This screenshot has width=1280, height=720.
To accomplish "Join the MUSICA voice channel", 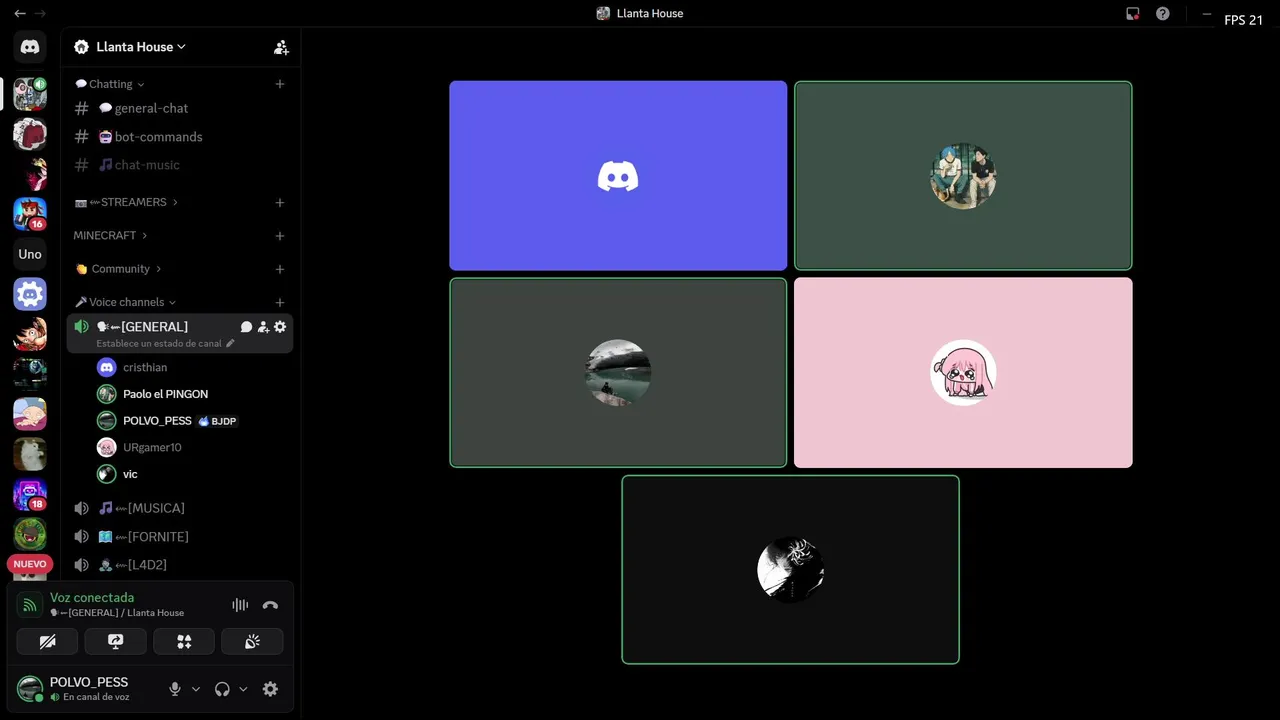I will point(180,508).
